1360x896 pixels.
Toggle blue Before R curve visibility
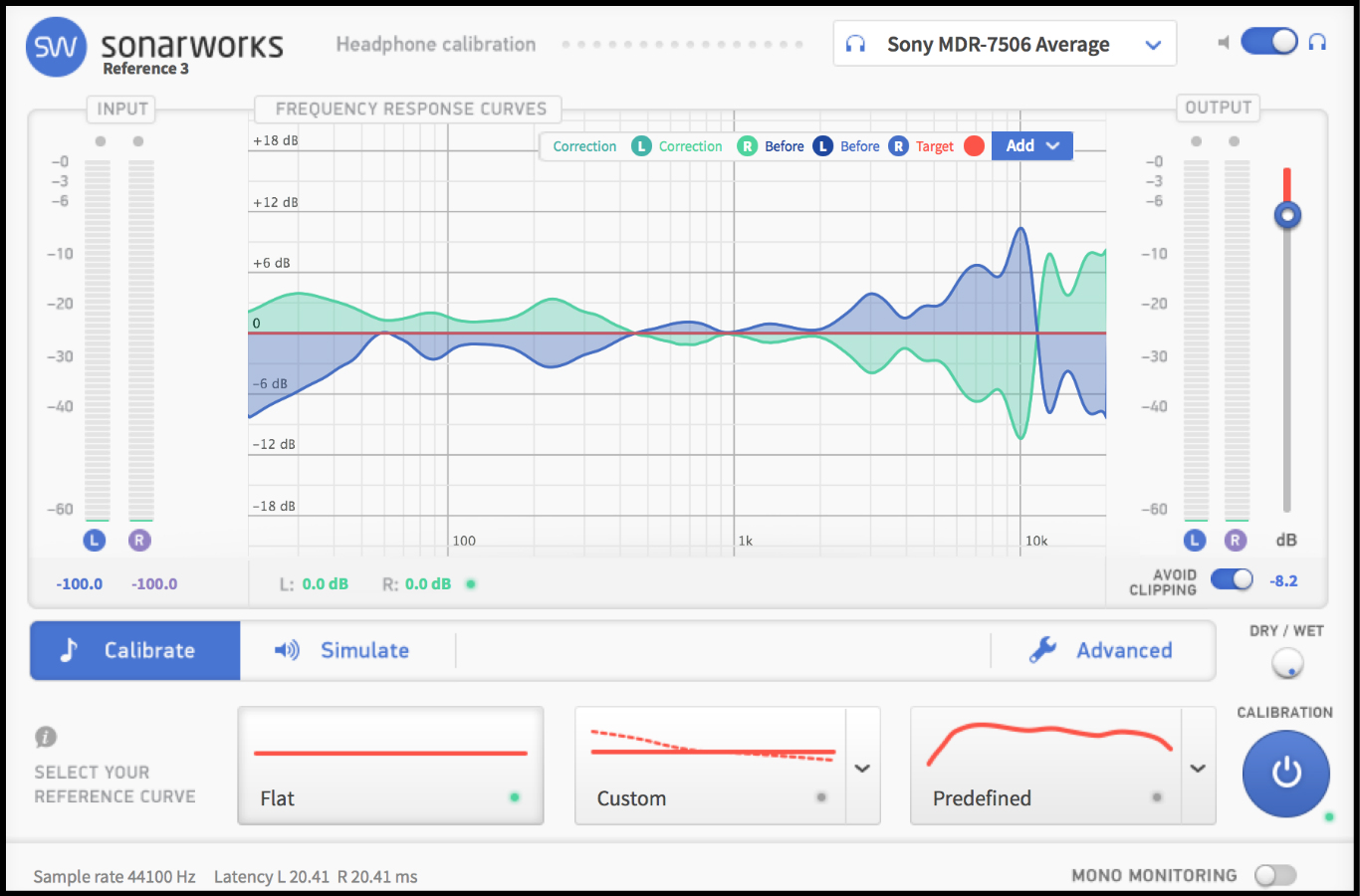coord(898,146)
